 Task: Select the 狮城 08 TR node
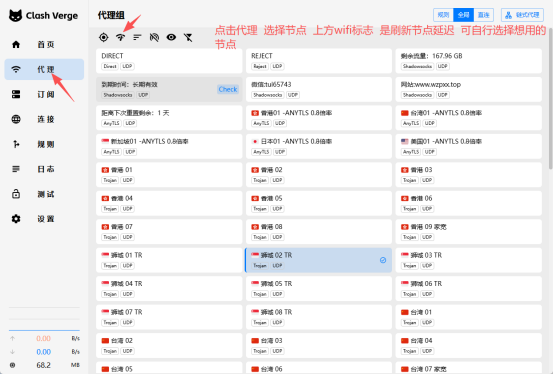[319, 317]
